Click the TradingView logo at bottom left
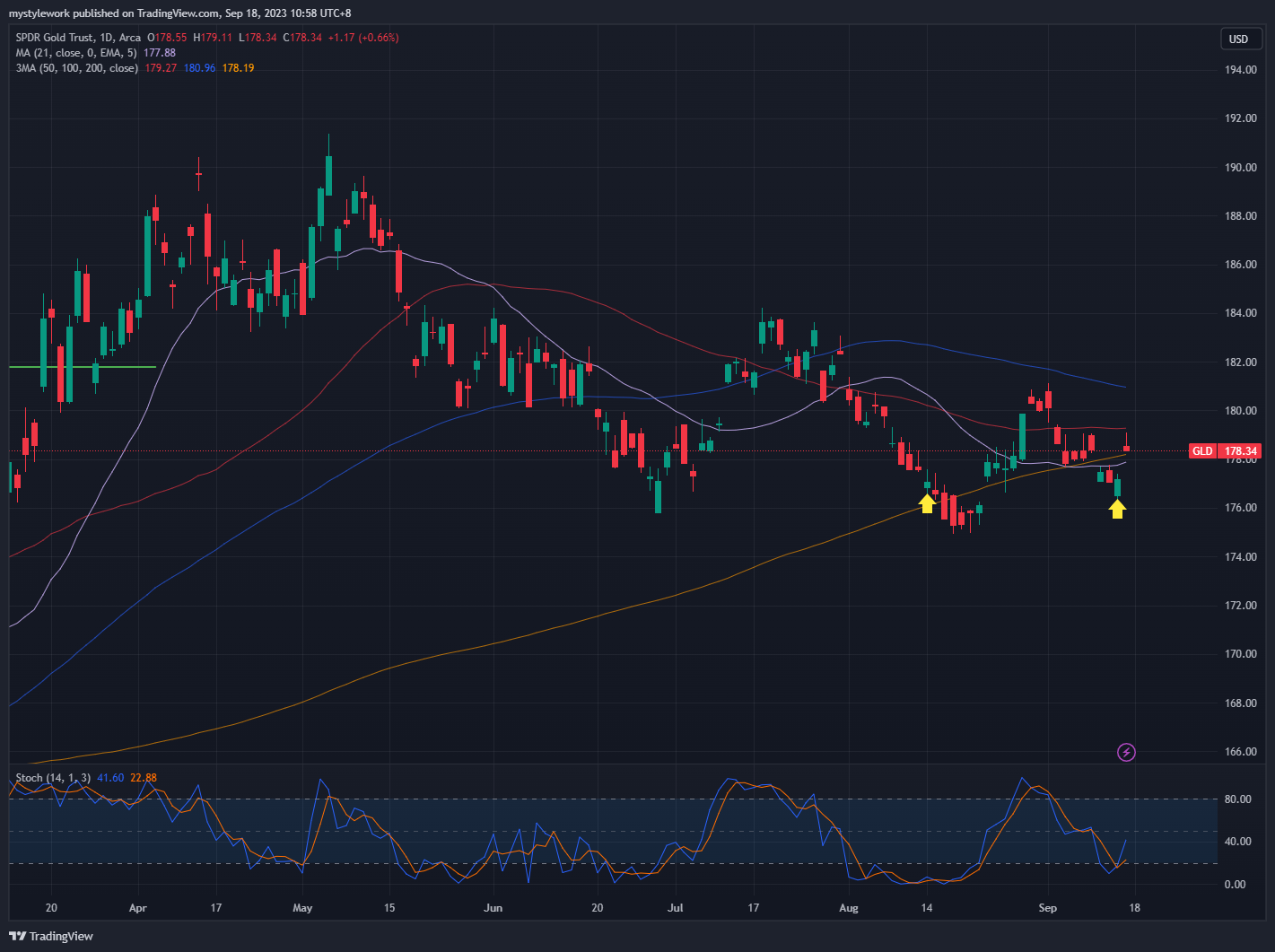The image size is (1275, 952). 52,936
